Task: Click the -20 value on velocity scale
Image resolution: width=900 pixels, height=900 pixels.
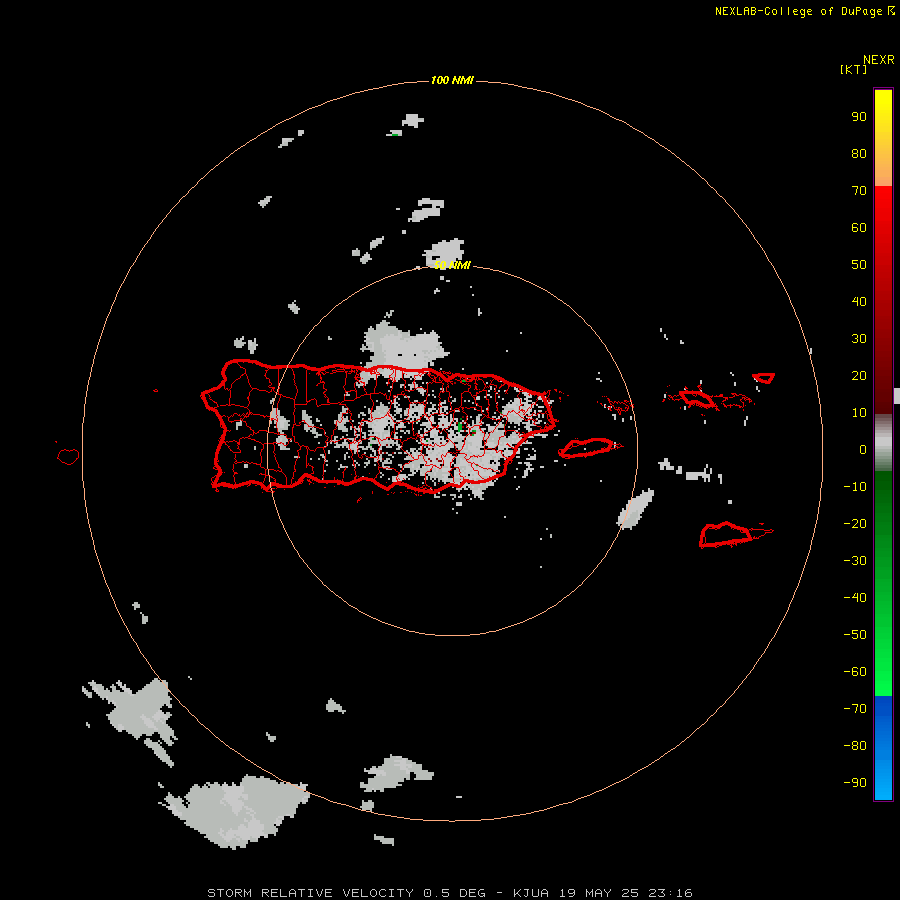Action: point(855,523)
